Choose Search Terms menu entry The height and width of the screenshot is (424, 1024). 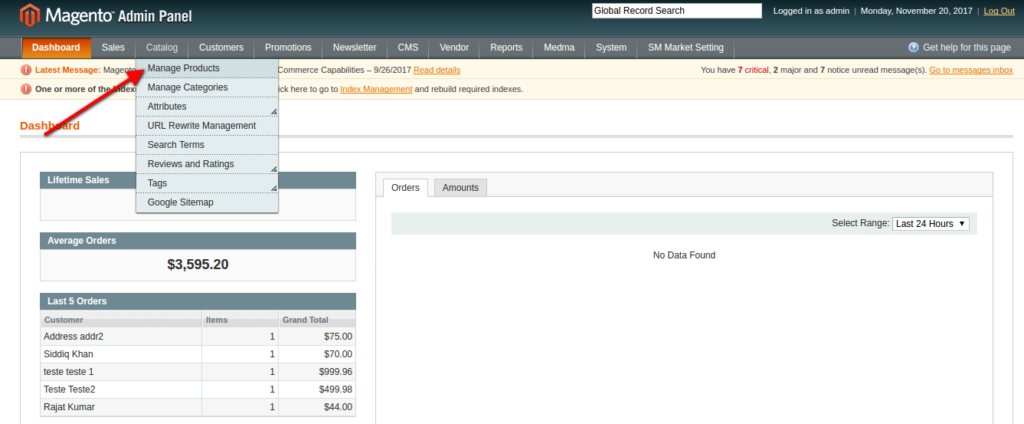[x=208, y=144]
